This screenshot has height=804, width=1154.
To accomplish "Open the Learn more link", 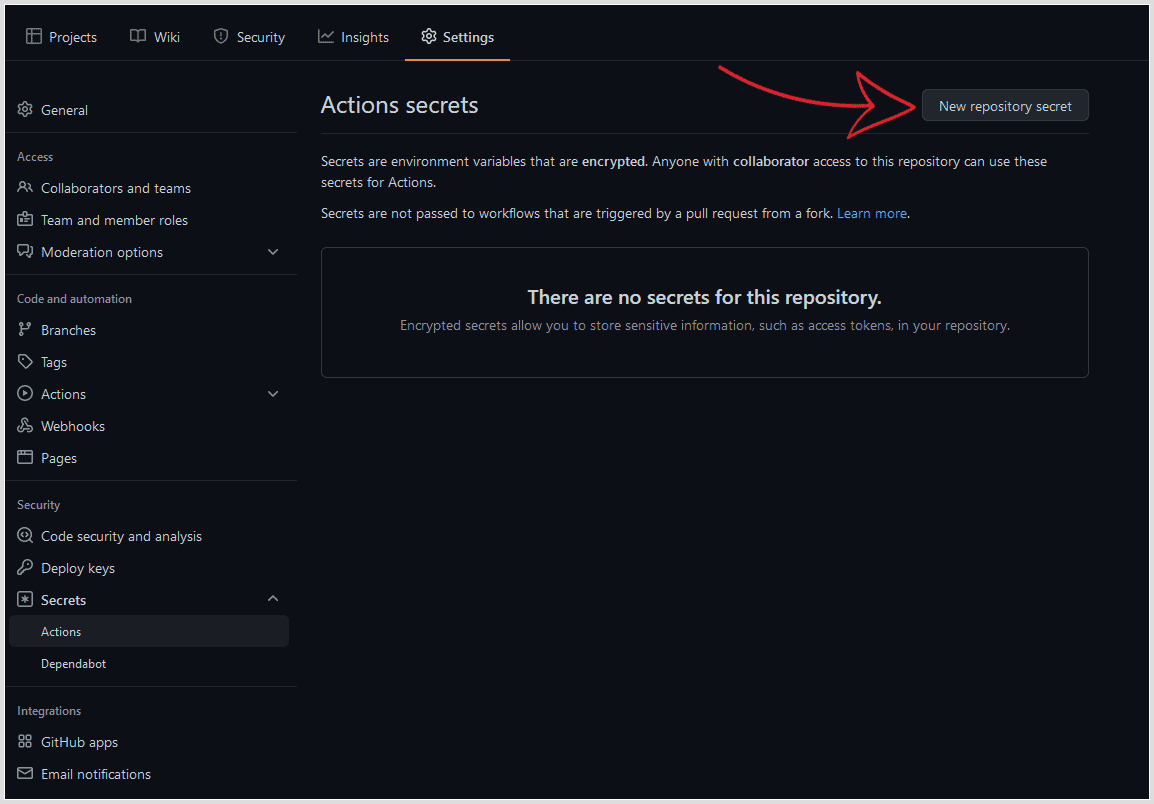I will click(870, 212).
